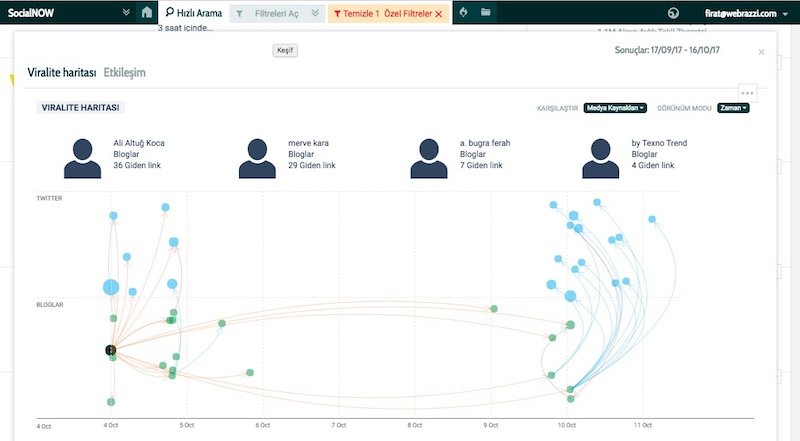The width and height of the screenshot is (800, 441).
Task: Close the Viralite haritası dialog
Action: pos(761,51)
